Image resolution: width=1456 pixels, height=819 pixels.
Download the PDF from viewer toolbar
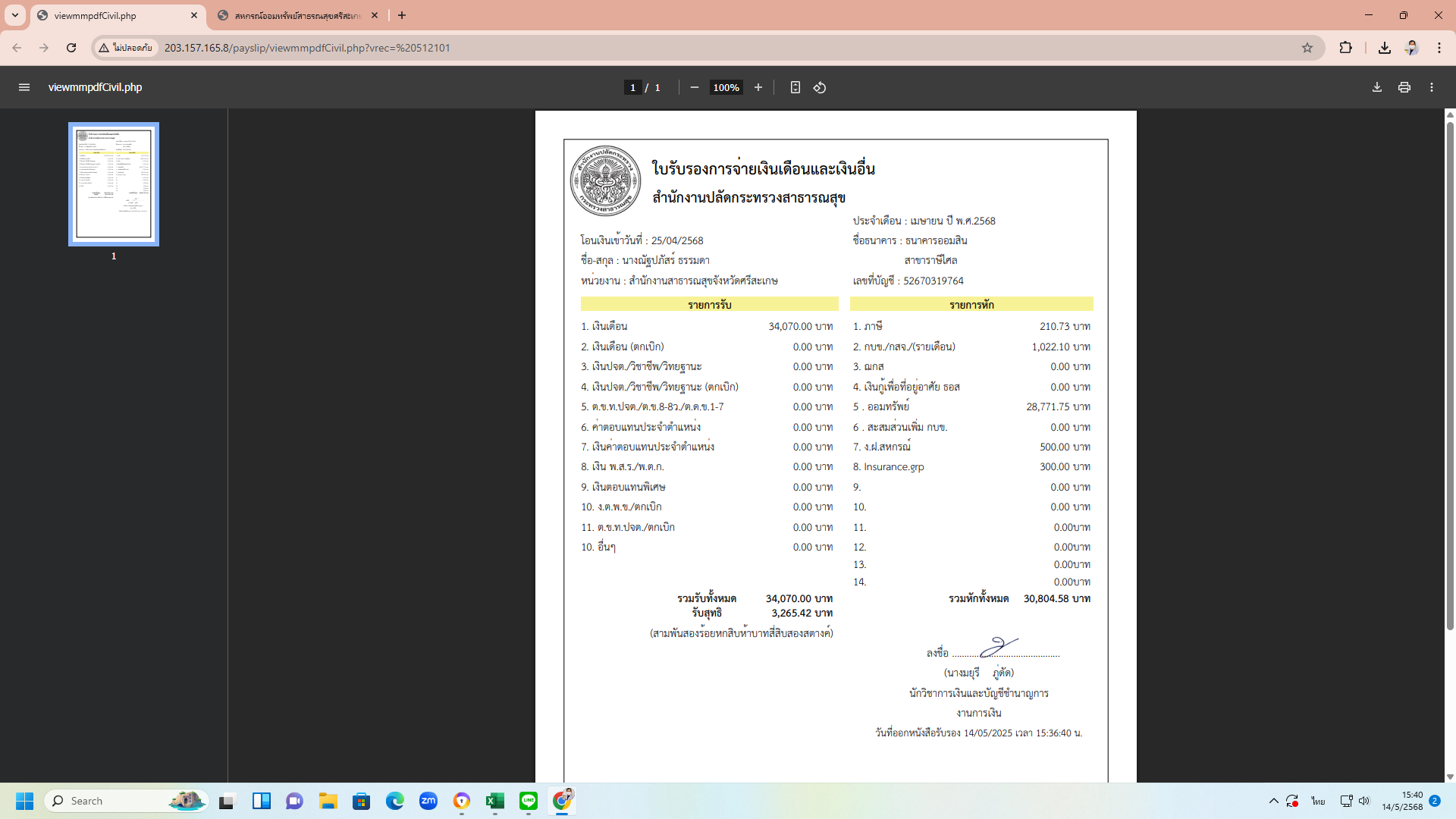click(1377, 87)
